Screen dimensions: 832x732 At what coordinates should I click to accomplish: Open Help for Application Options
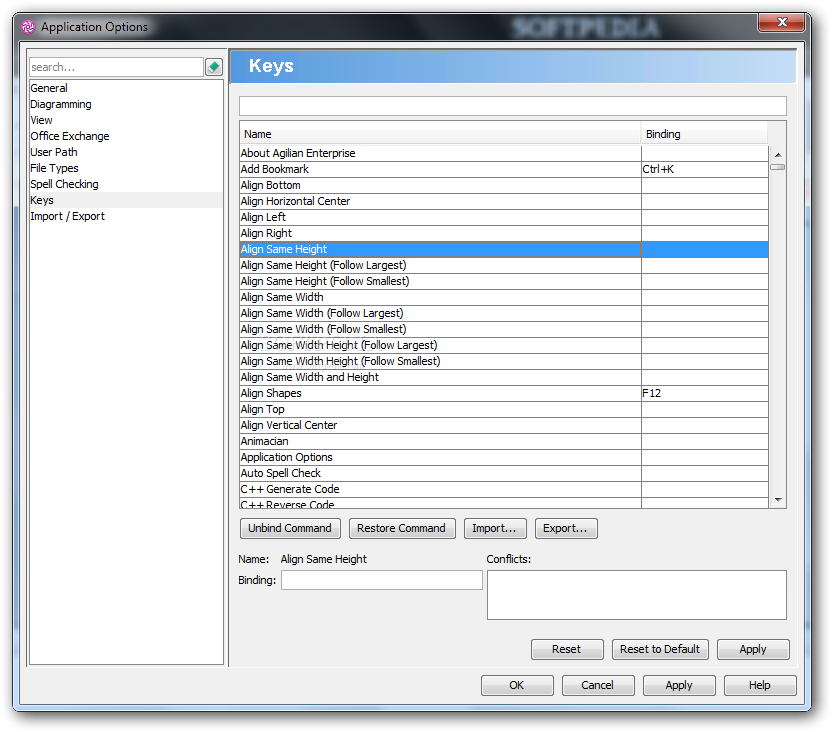760,685
